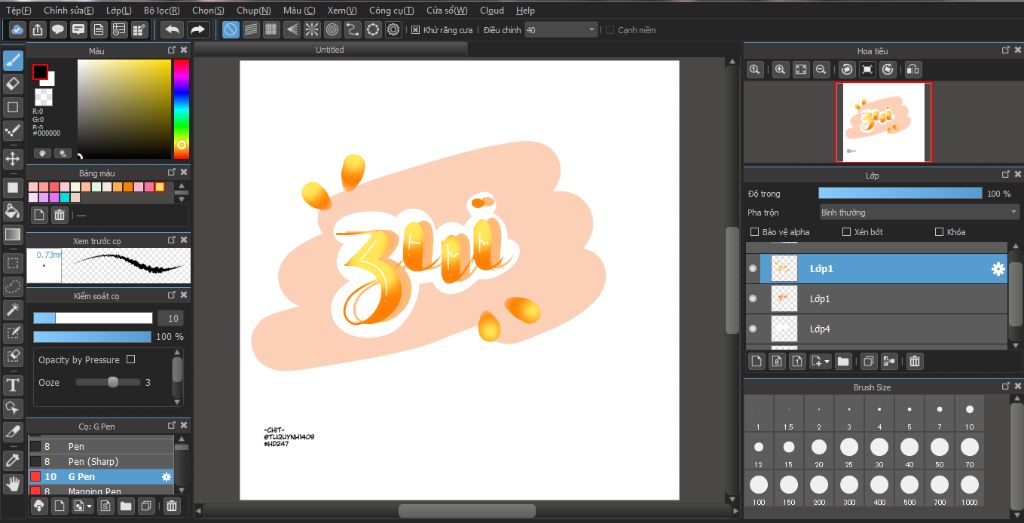1024x523 pixels.
Task: Click the rainbow hue bar
Action: pyautogui.click(x=181, y=109)
